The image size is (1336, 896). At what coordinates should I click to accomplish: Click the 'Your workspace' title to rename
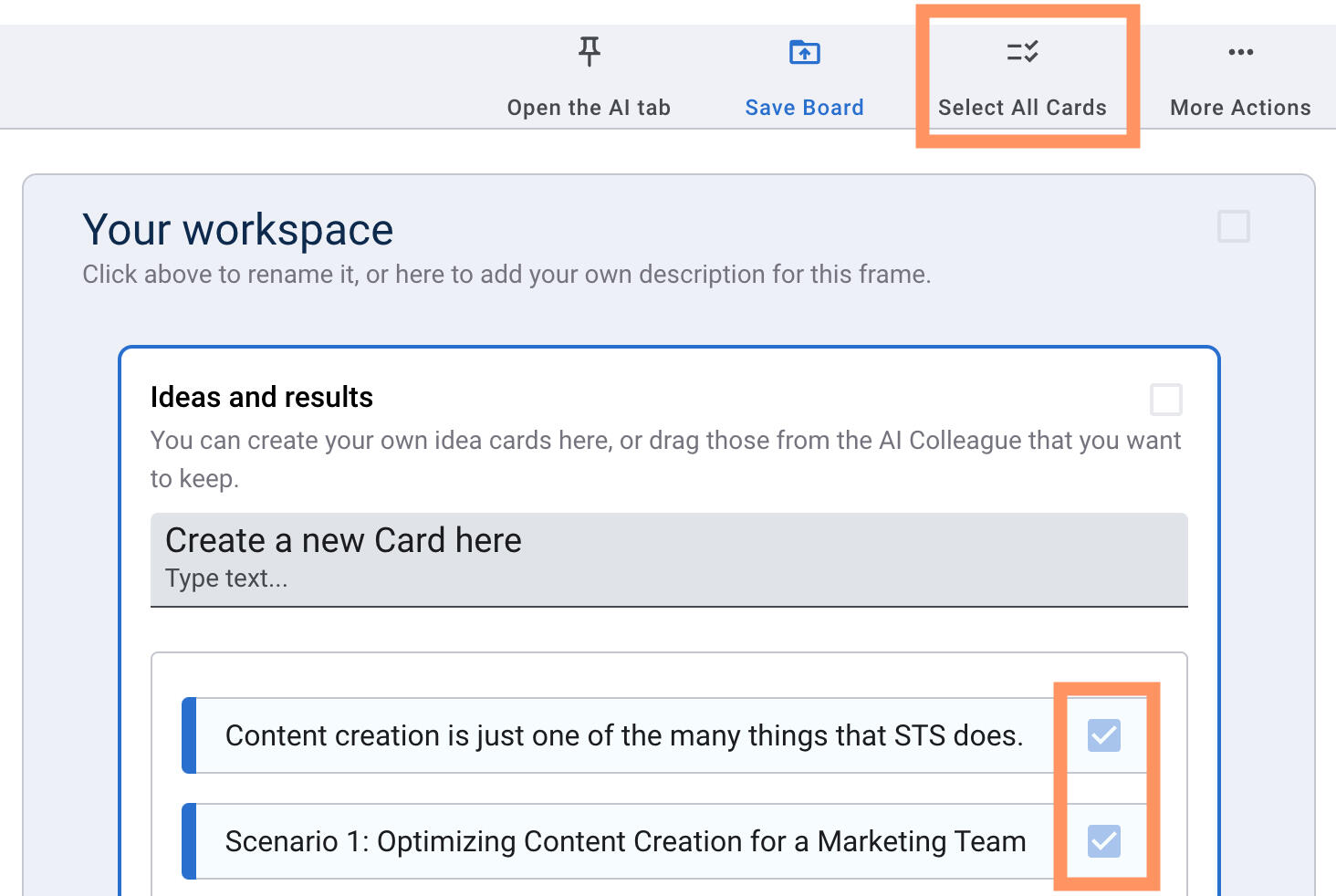click(x=238, y=230)
